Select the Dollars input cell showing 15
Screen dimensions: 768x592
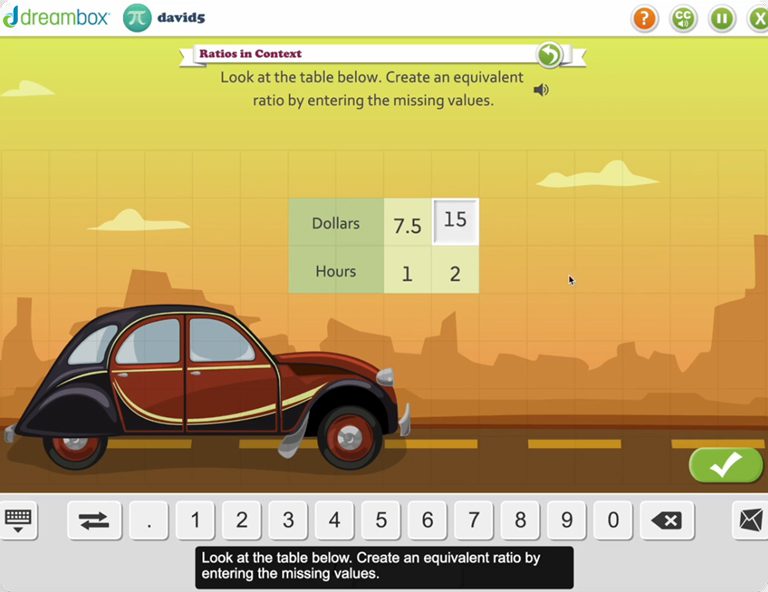click(x=455, y=221)
